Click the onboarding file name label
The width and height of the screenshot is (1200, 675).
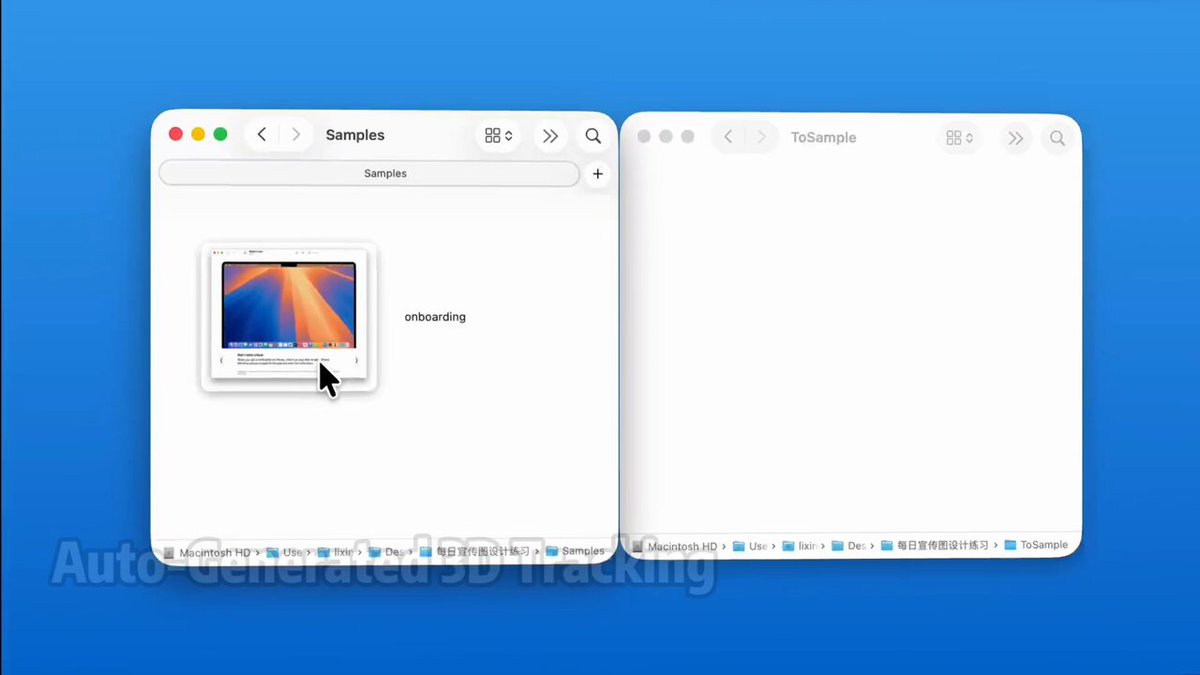[435, 317]
